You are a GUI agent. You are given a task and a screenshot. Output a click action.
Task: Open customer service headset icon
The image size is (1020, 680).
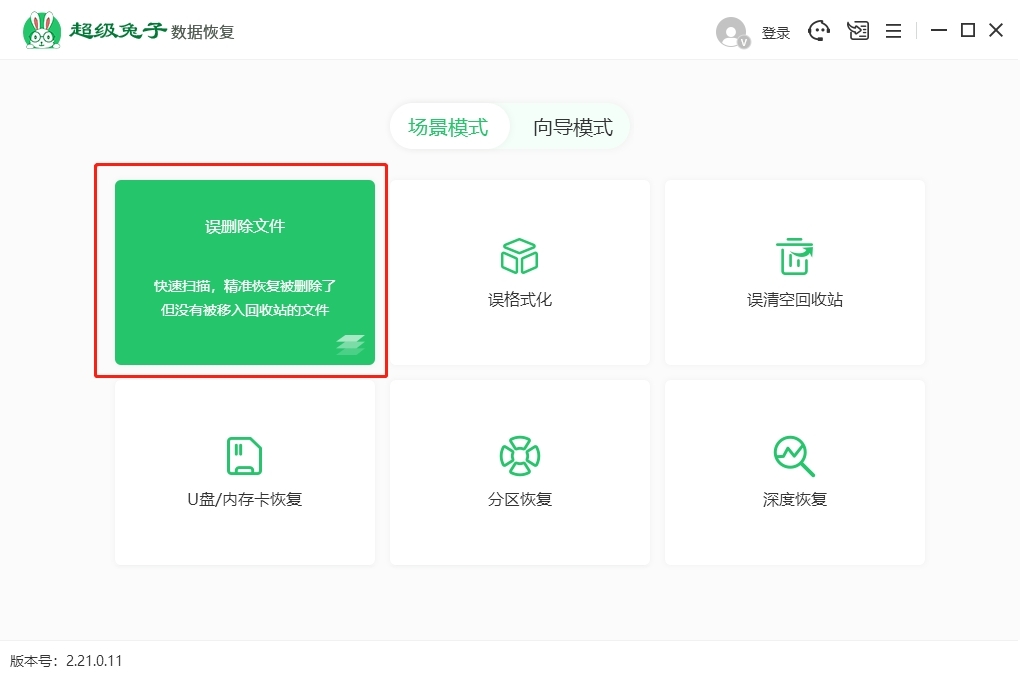point(819,30)
